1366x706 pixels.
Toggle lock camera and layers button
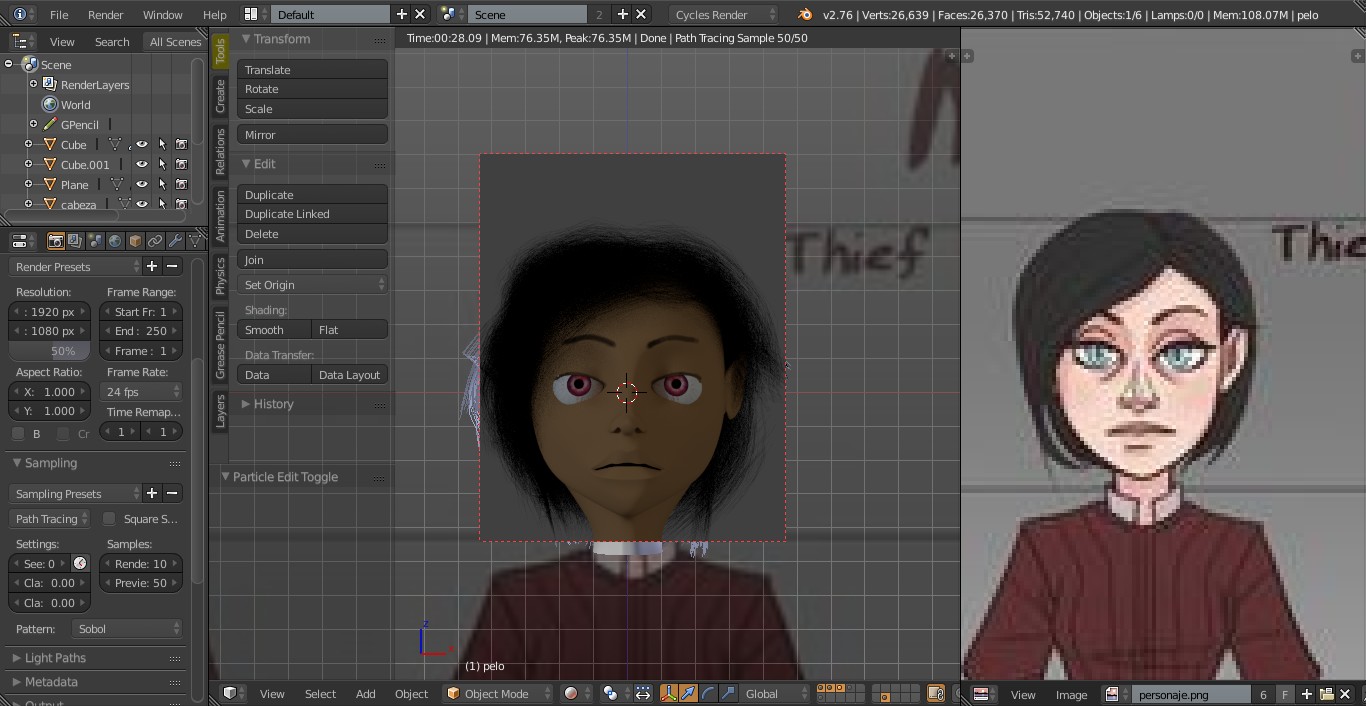(x=936, y=693)
